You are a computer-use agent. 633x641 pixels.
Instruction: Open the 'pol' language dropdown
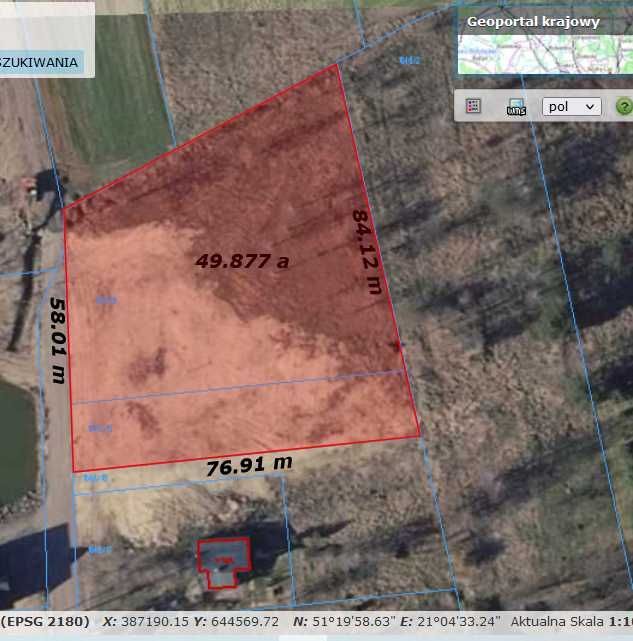[572, 107]
